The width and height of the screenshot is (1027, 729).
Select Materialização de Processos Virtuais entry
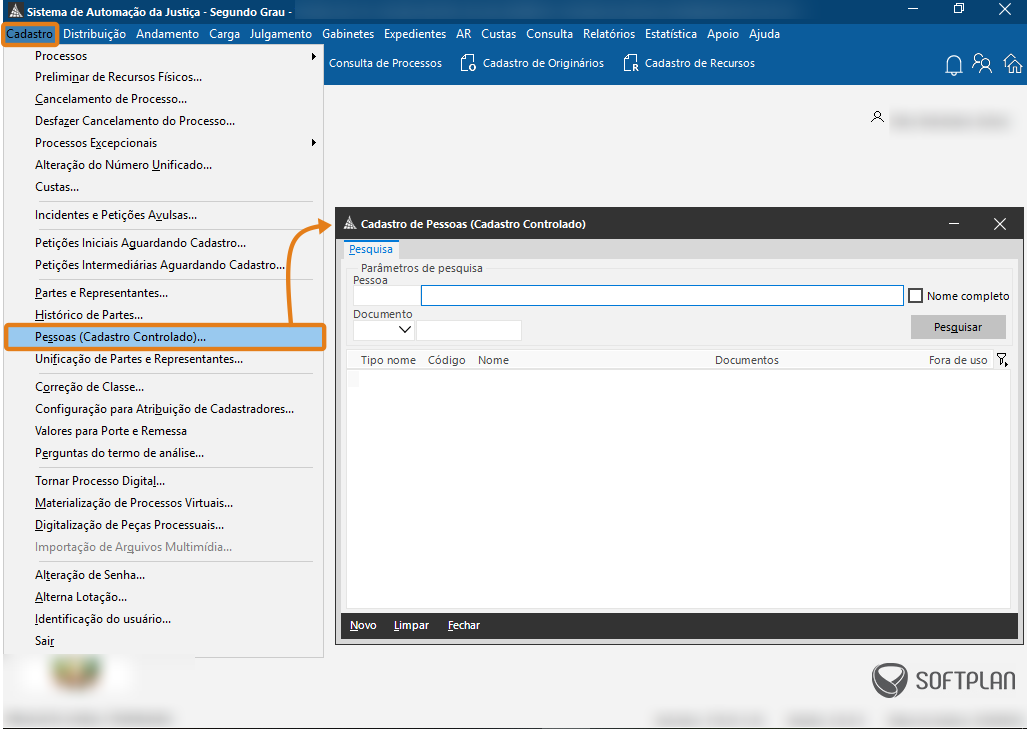[134, 503]
